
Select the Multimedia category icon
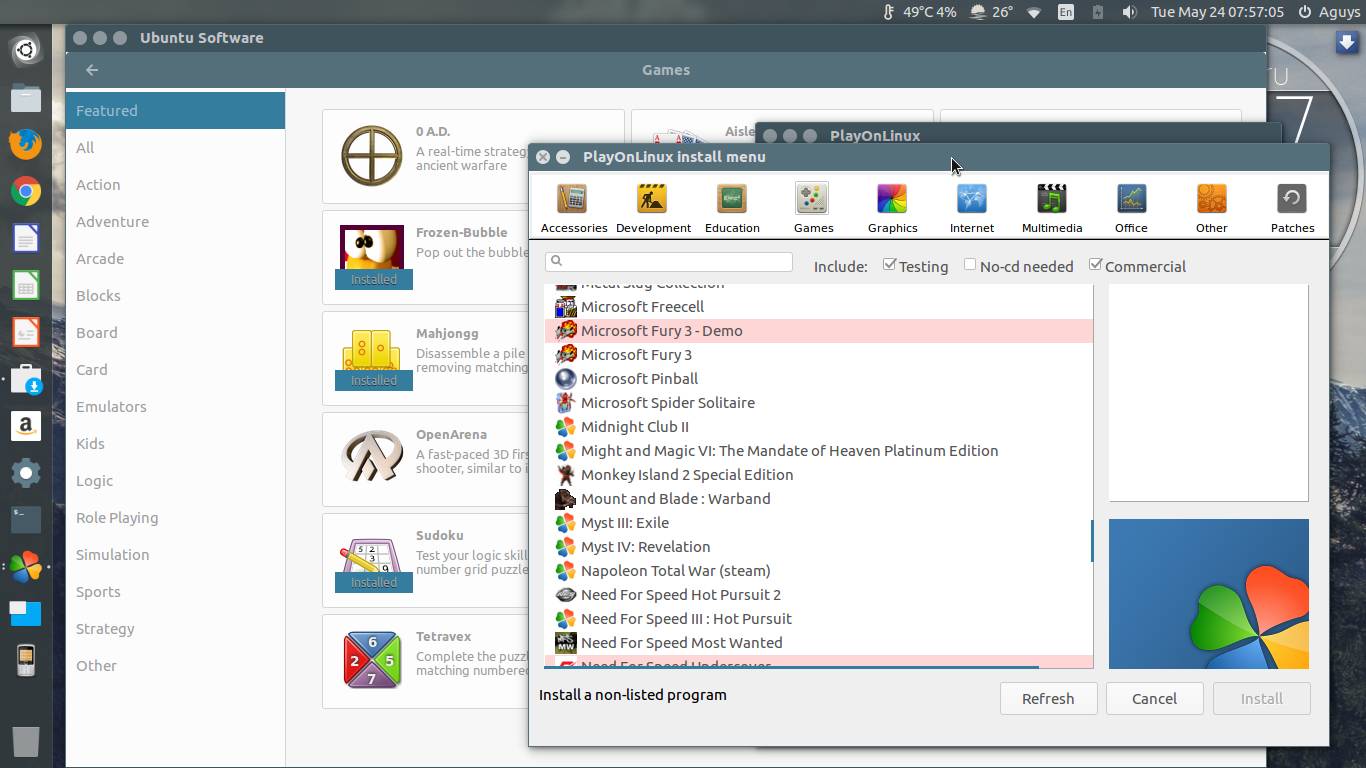[1052, 199]
